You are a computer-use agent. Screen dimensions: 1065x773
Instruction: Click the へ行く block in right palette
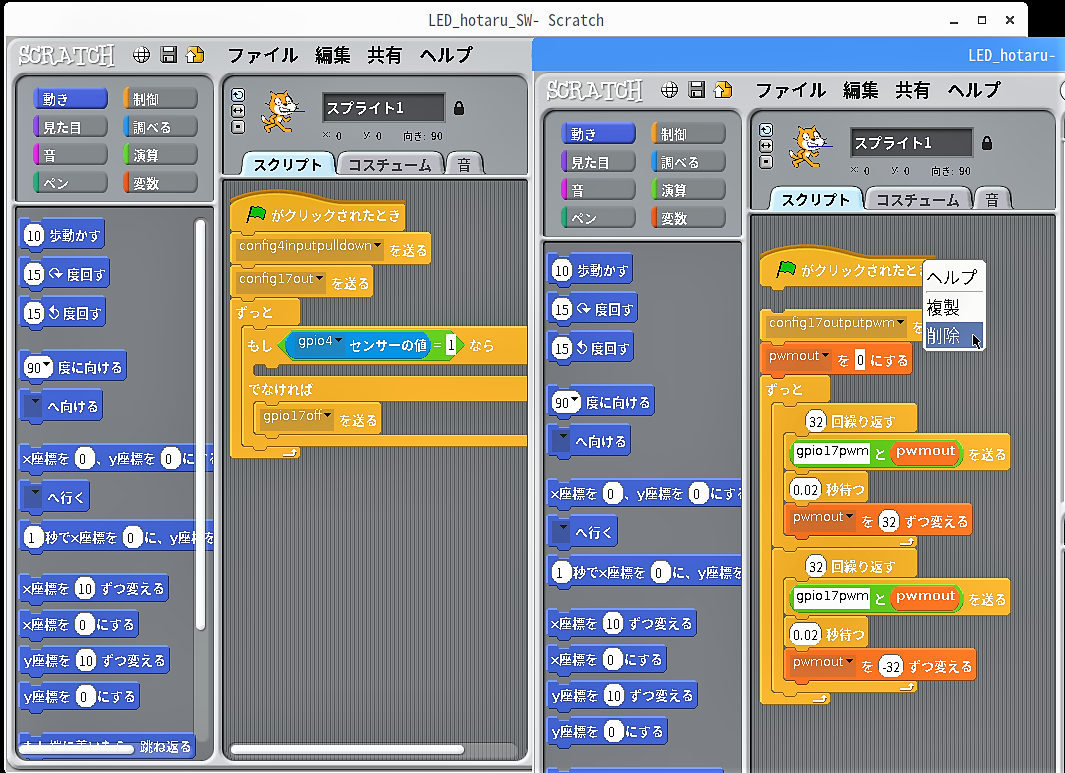pos(582,532)
